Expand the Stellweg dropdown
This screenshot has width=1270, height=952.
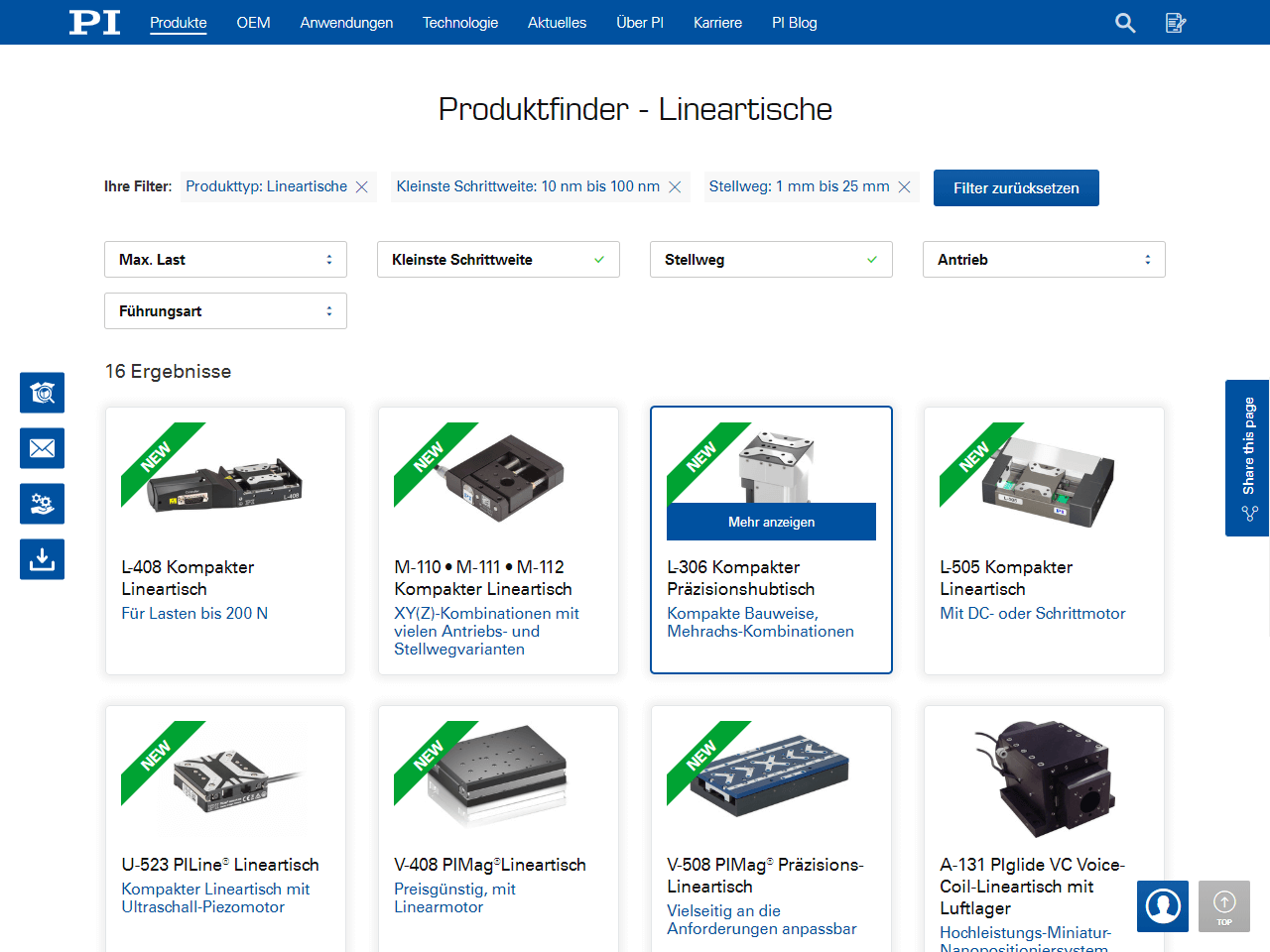point(771,260)
